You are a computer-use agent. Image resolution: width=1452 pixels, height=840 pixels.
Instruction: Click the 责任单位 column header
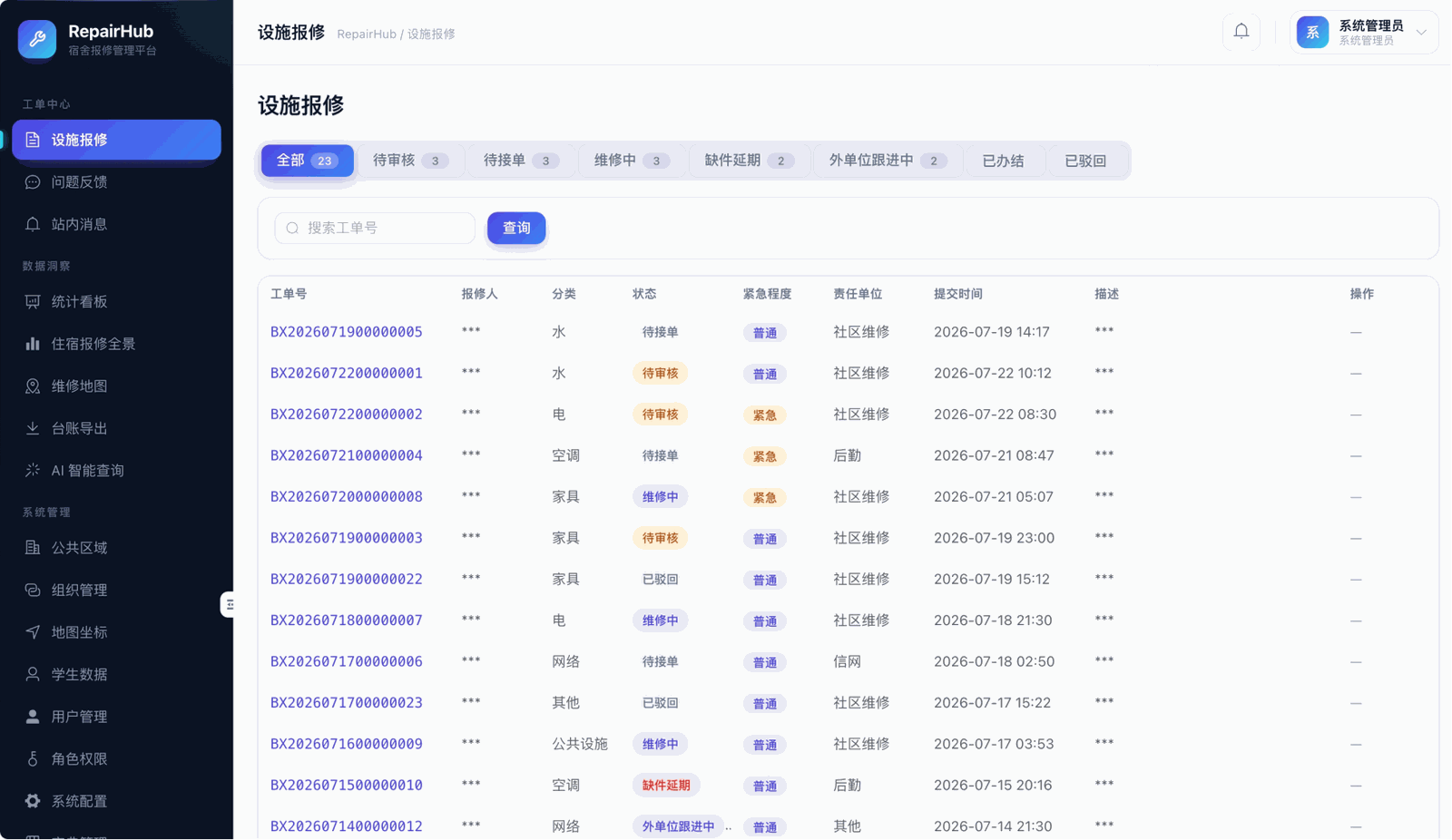point(858,294)
